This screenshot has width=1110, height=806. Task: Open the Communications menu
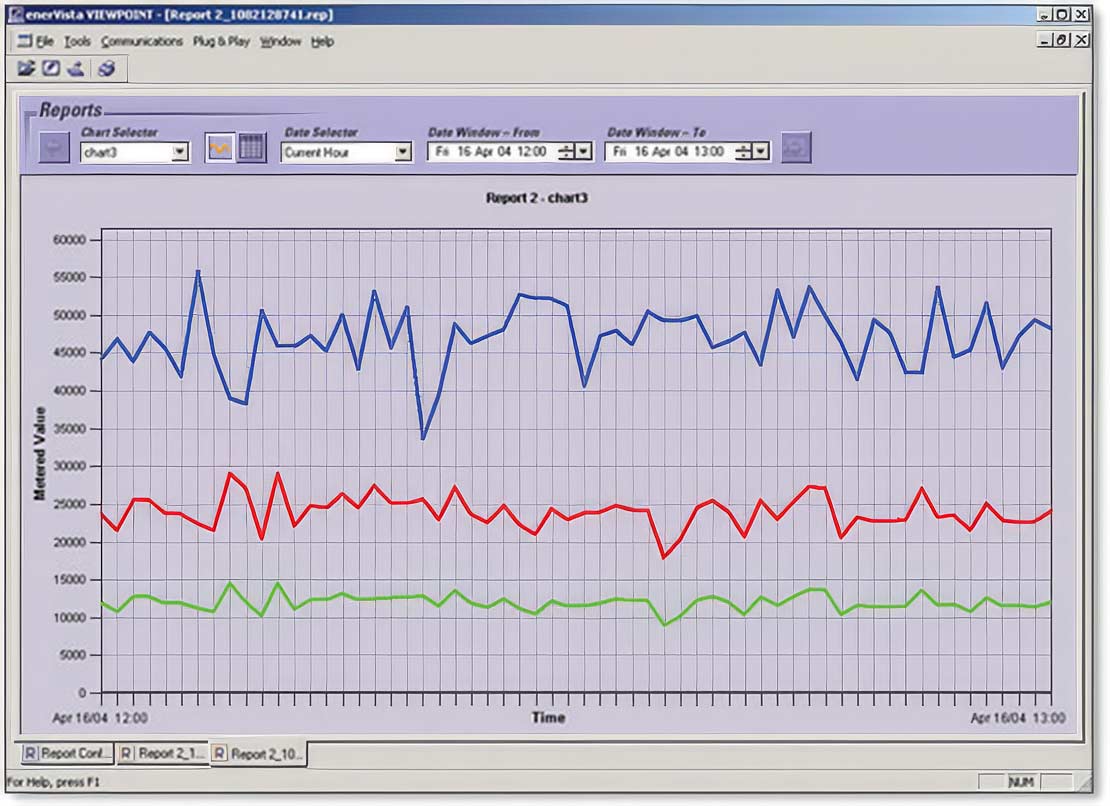coord(142,41)
